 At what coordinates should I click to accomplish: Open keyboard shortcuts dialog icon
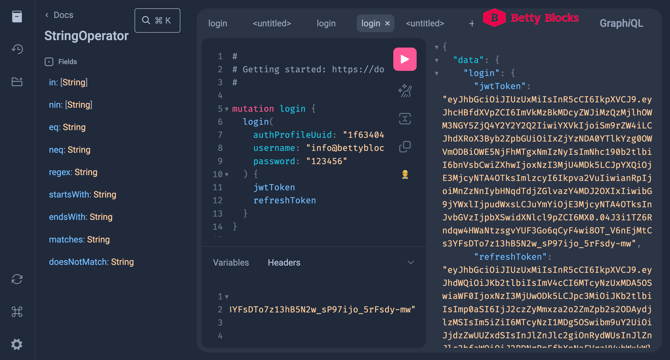point(17,312)
